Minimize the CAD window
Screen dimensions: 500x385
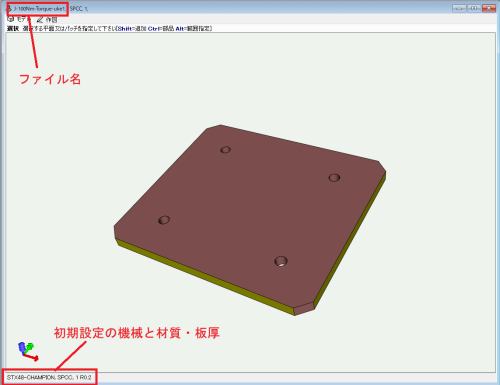(459, 8)
